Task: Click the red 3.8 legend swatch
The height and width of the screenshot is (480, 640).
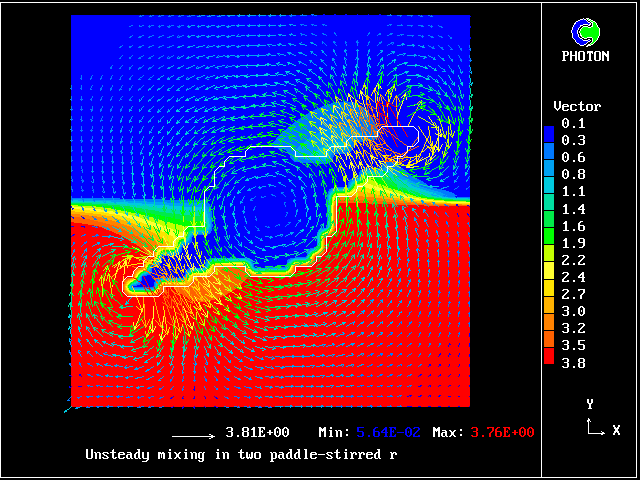Action: click(548, 363)
